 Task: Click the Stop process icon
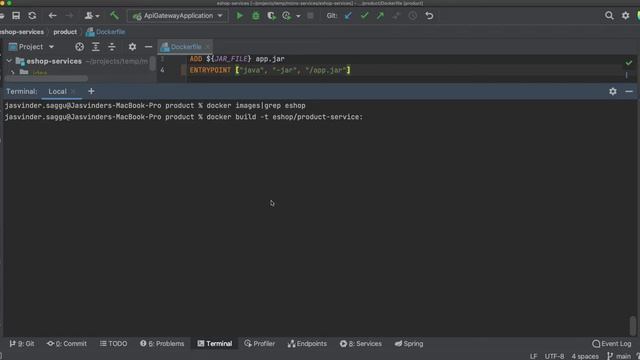pyautogui.click(x=311, y=16)
